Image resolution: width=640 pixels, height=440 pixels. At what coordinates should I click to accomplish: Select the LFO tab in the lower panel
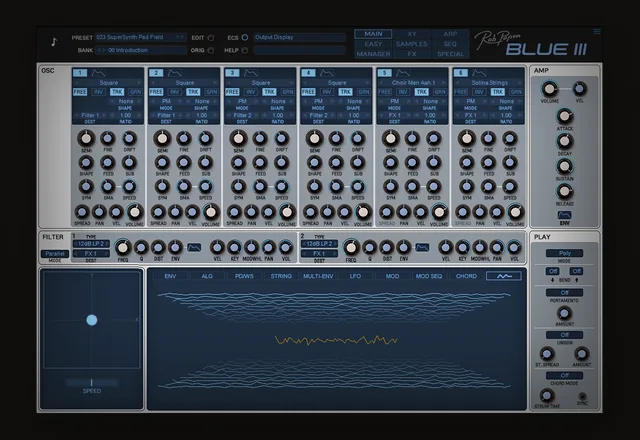pos(355,276)
